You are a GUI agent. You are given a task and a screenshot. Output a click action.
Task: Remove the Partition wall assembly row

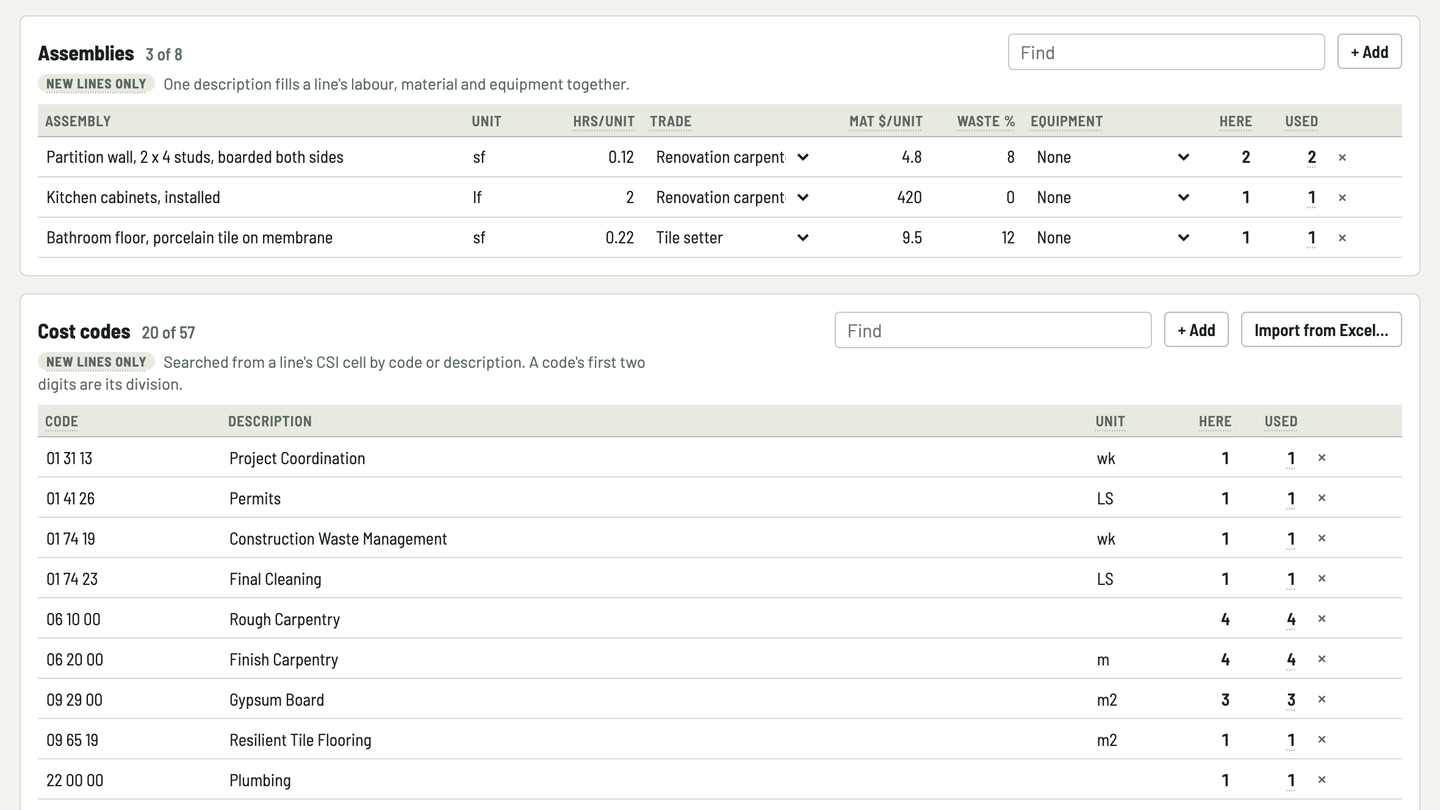tap(1342, 157)
